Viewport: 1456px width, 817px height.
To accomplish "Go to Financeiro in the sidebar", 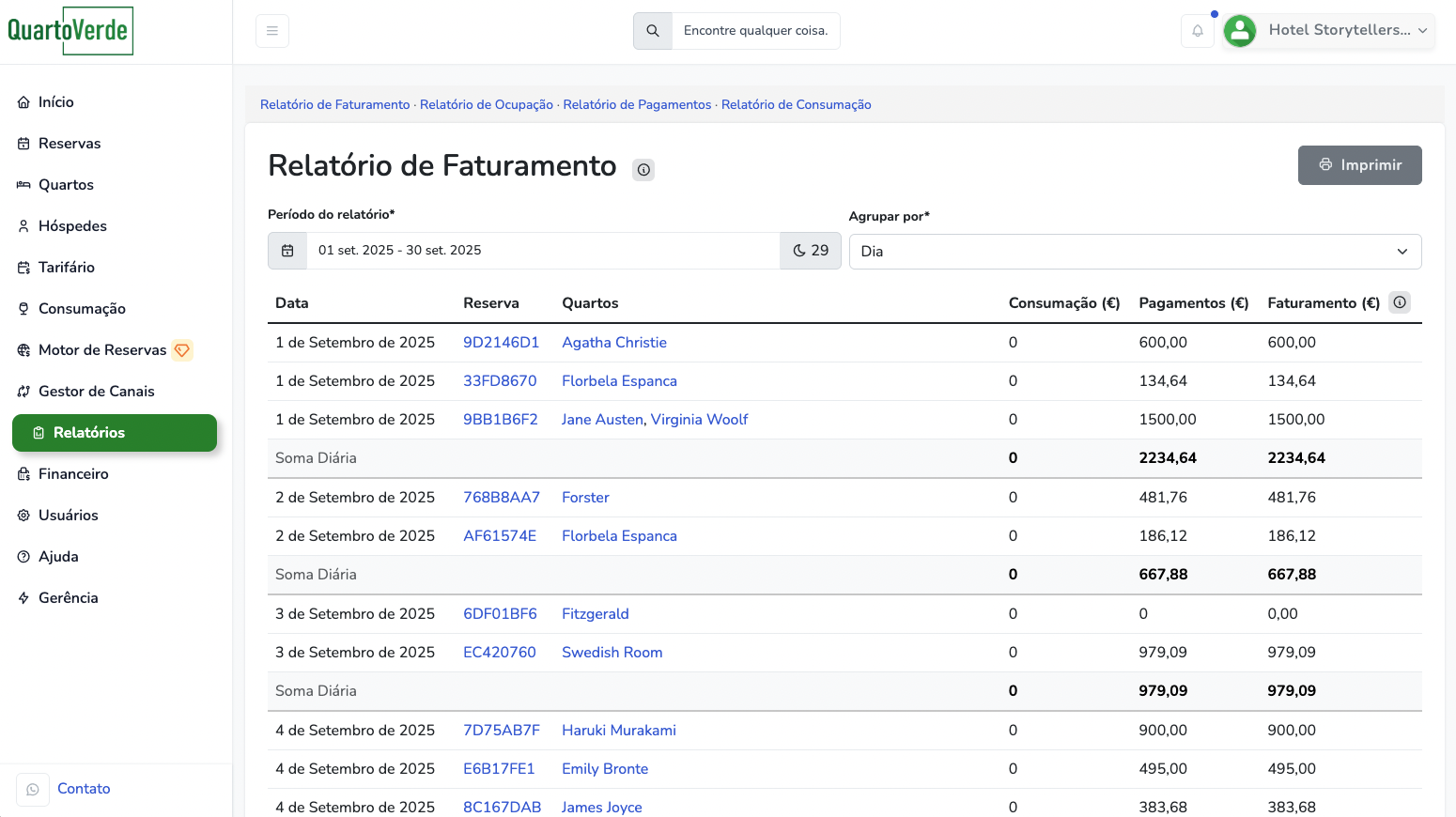I will coord(73,474).
